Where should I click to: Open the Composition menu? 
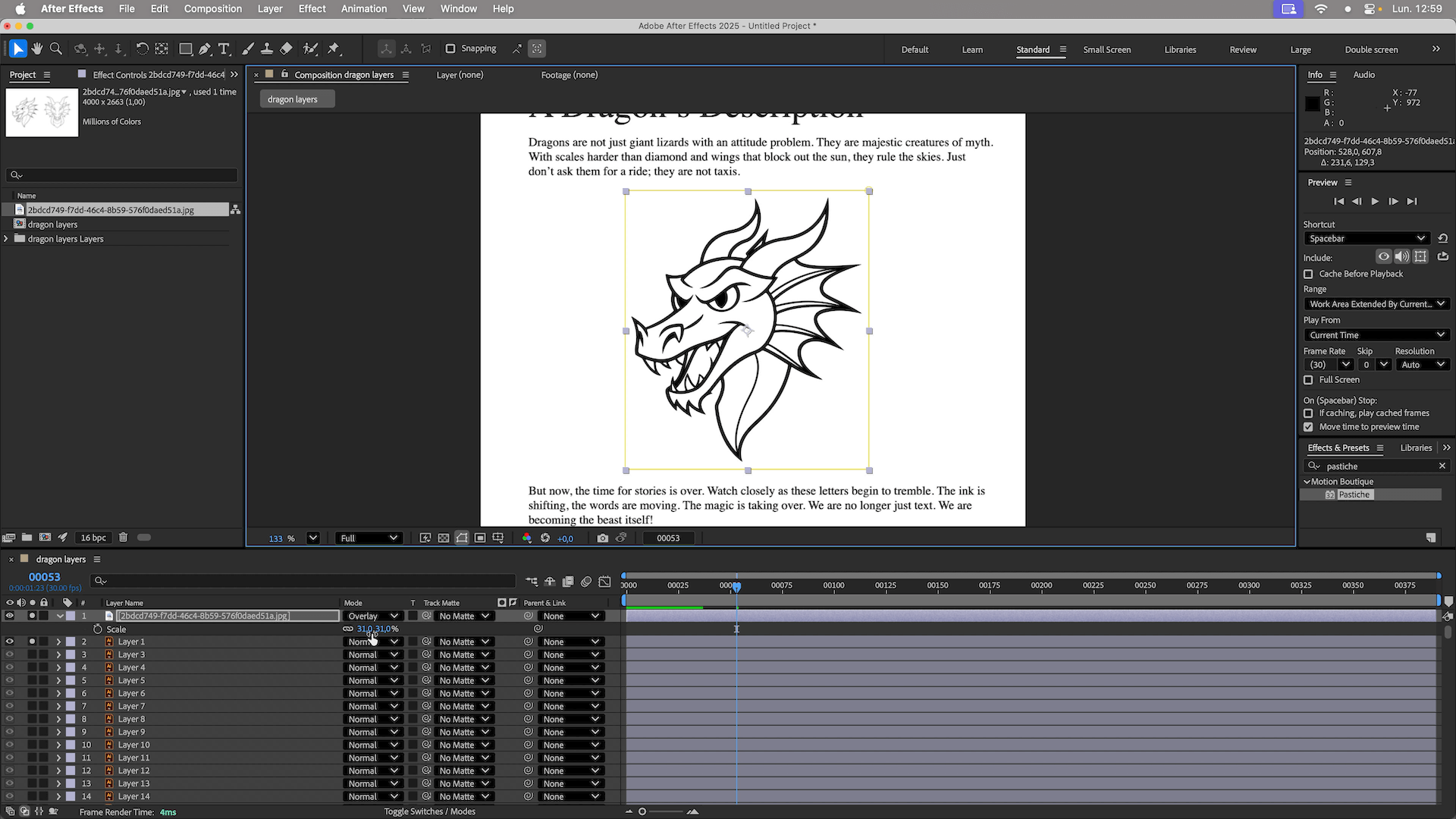(212, 8)
